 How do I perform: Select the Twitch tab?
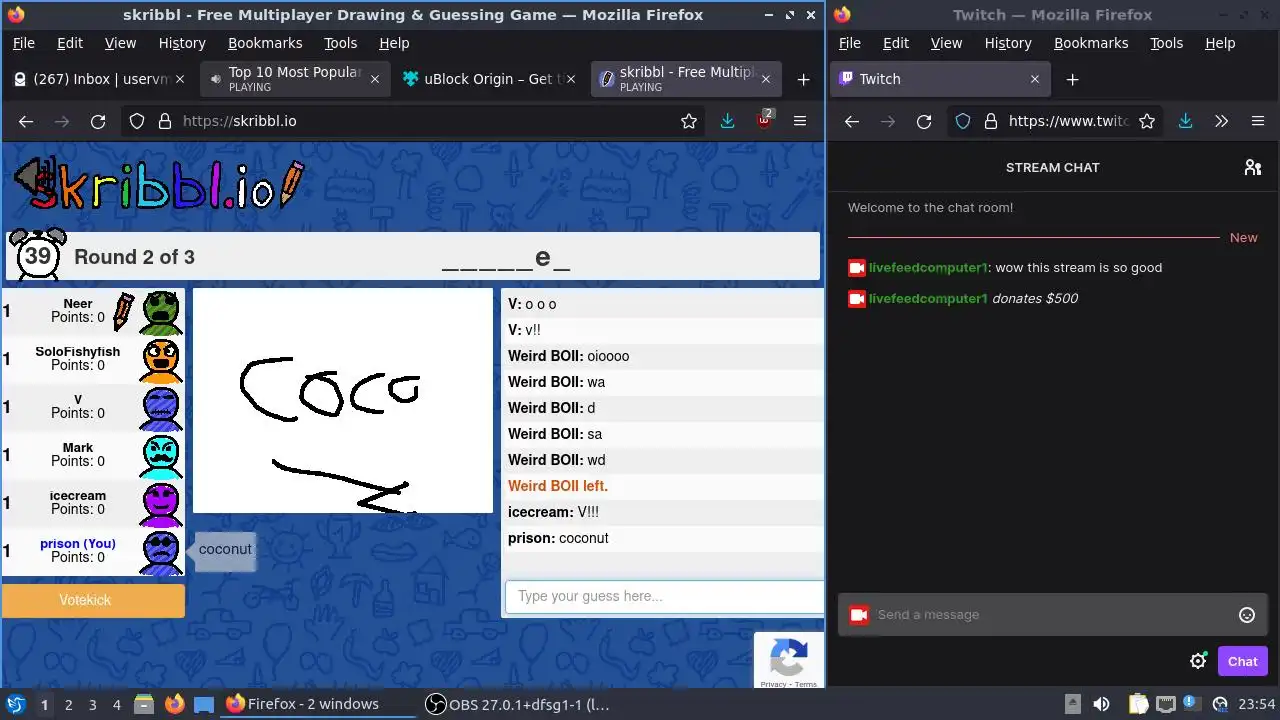(x=940, y=79)
